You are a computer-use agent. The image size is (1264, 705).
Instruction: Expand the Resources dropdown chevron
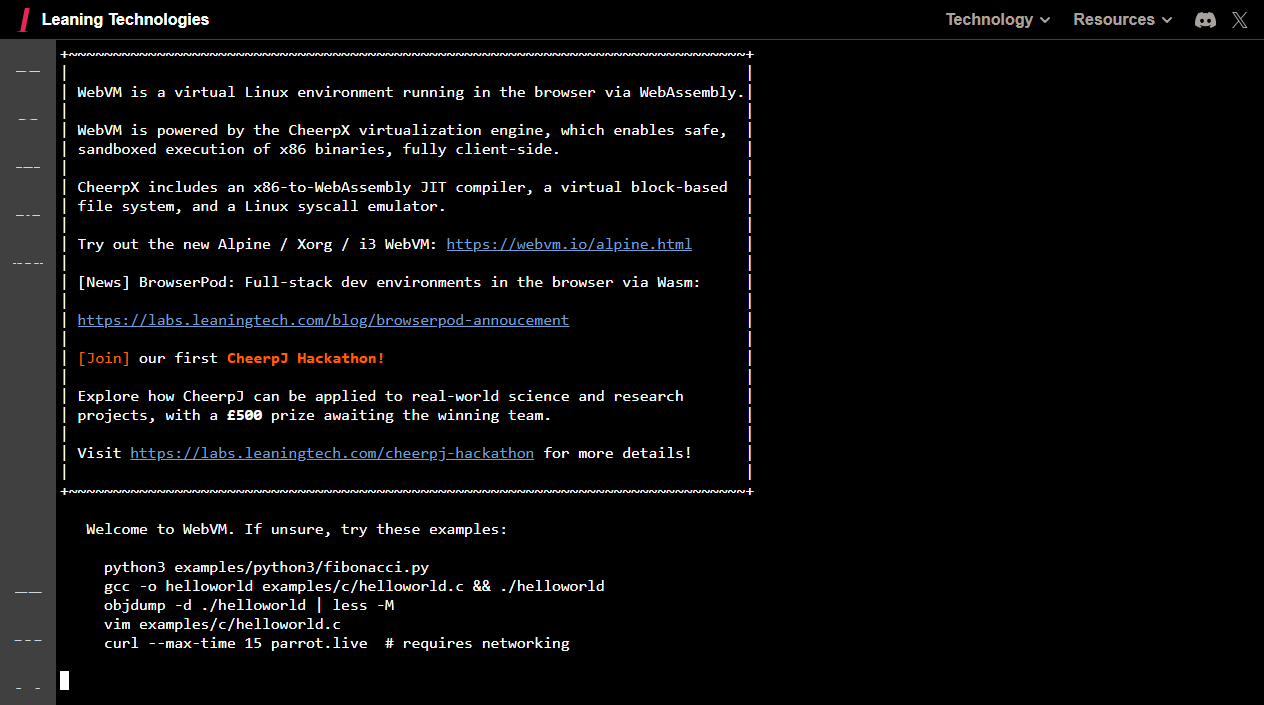(1168, 19)
